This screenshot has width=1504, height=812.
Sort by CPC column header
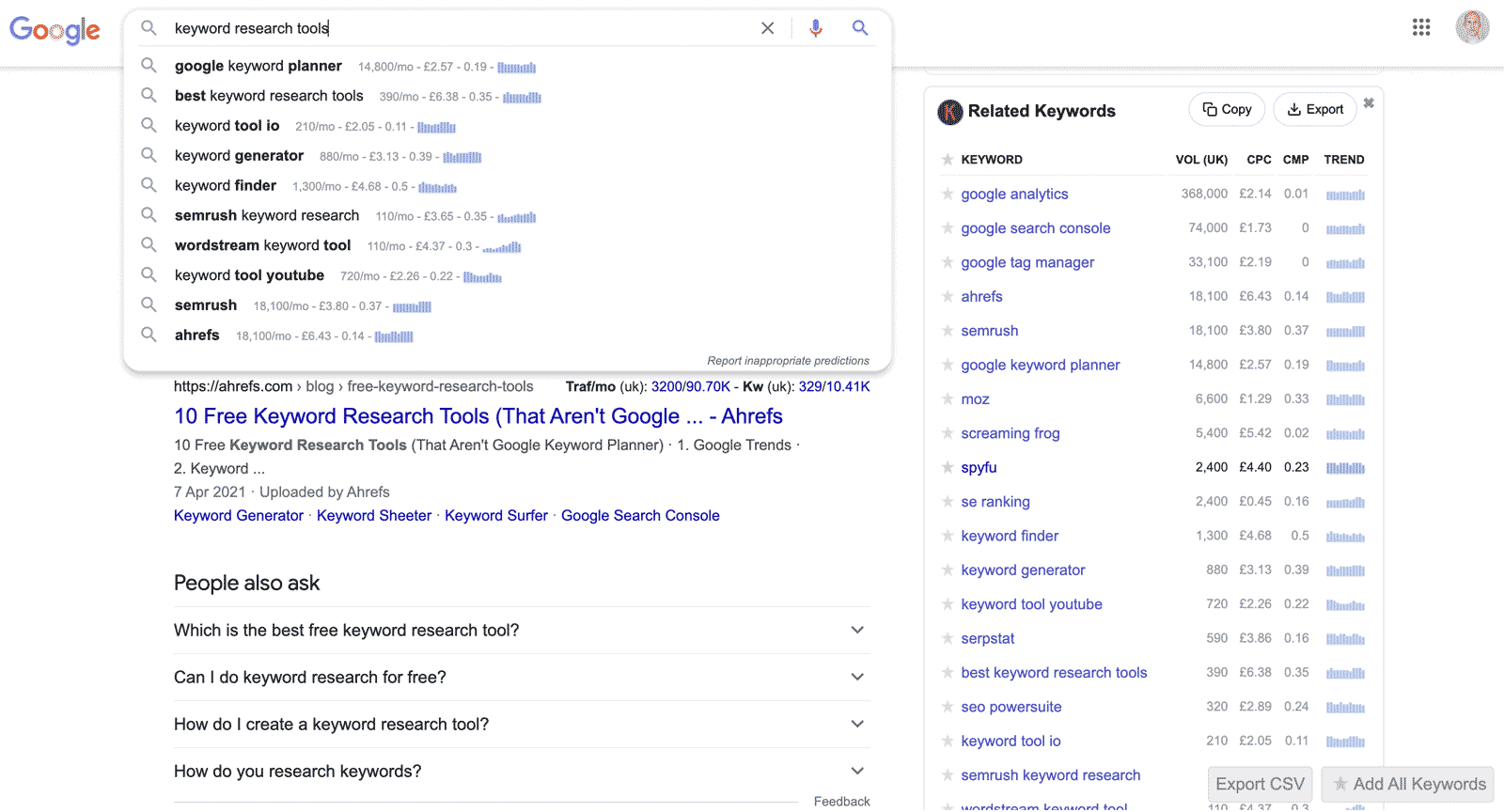[1259, 160]
